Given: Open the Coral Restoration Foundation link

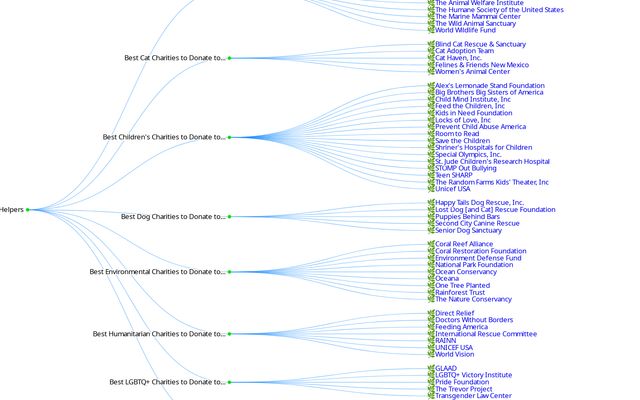Looking at the screenshot, I should click(480, 251).
